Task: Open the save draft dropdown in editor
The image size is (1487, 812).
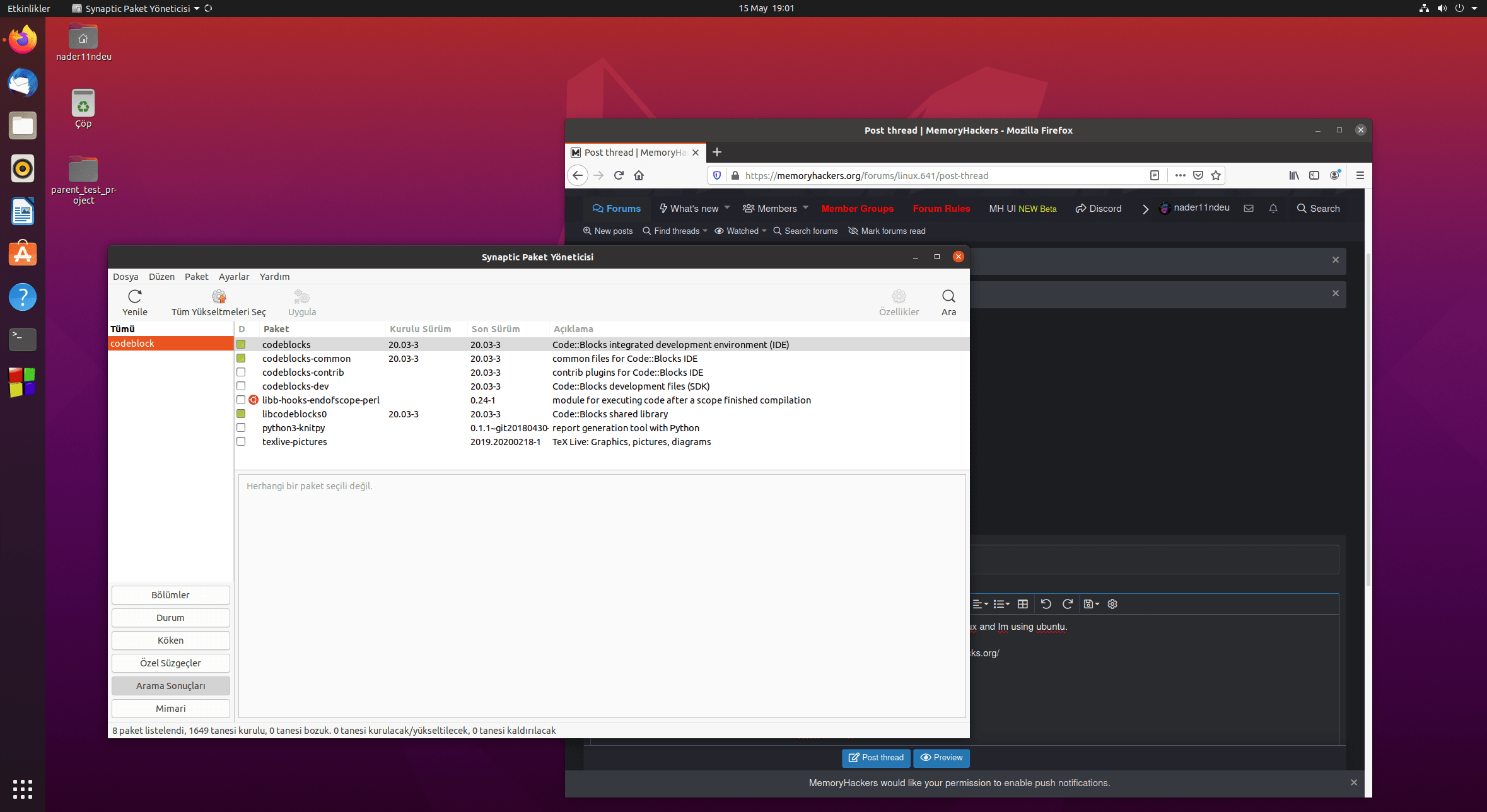Action: 1091,604
